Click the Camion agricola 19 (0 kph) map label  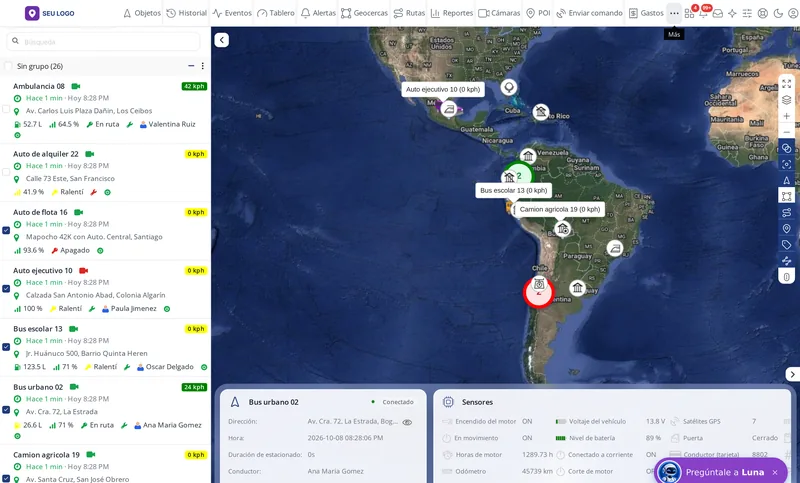coord(560,209)
